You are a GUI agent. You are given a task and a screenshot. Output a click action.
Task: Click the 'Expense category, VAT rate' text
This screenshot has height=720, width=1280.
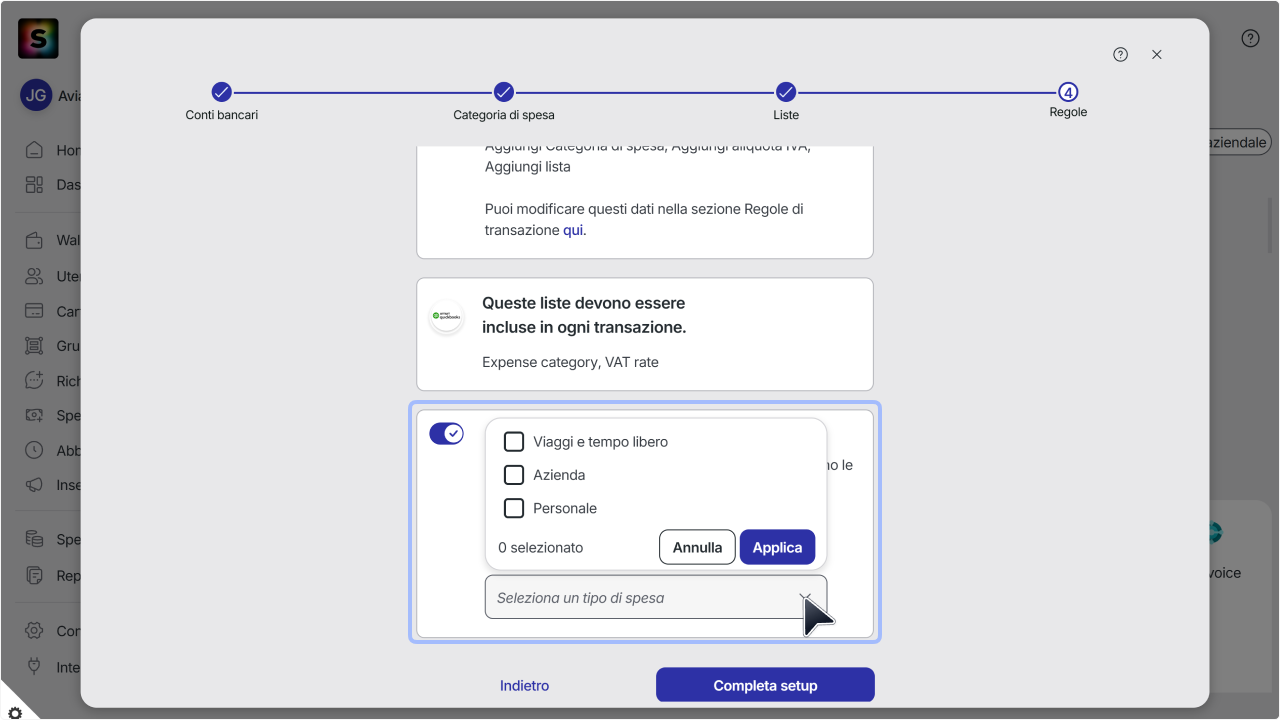[x=570, y=362]
